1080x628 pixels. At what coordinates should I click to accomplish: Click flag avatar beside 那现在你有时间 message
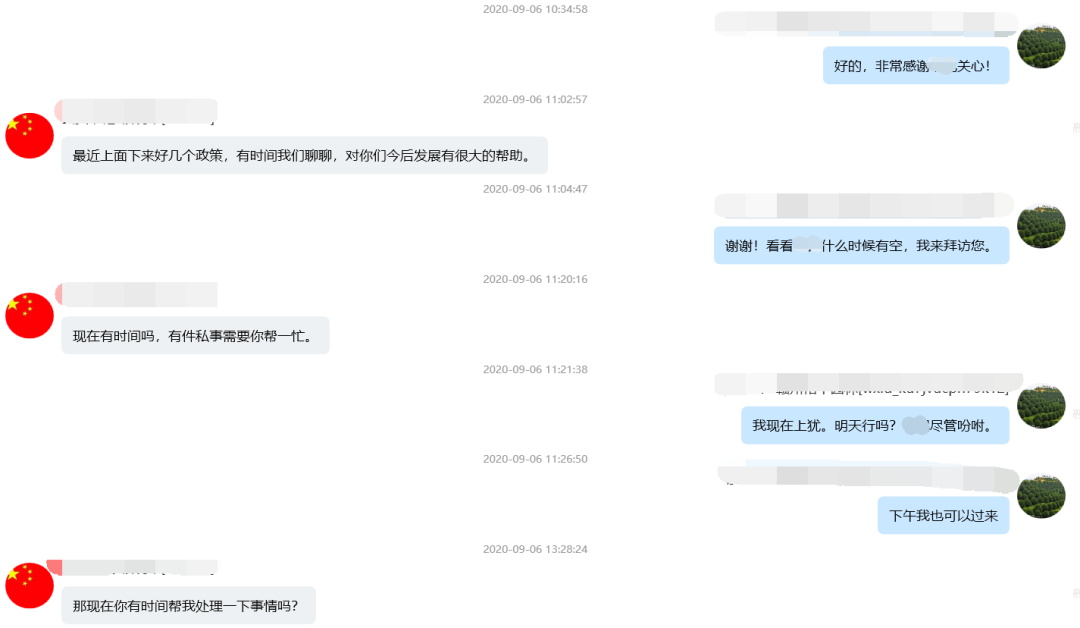click(30, 585)
